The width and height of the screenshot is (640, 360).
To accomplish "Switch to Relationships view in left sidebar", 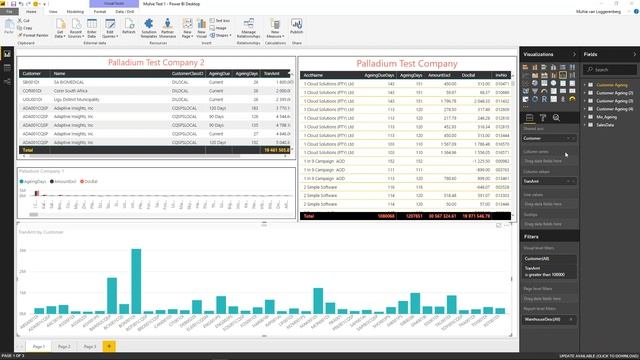I will (x=7, y=82).
